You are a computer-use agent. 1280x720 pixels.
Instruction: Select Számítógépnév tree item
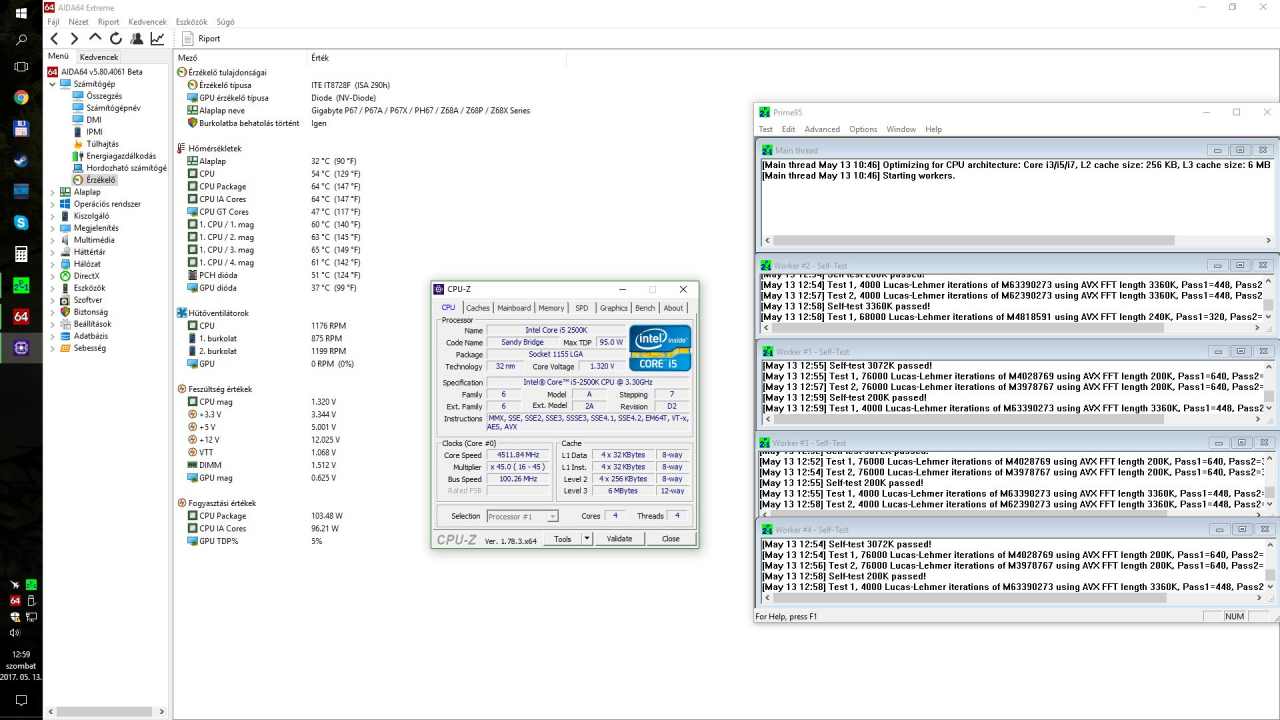(113, 108)
